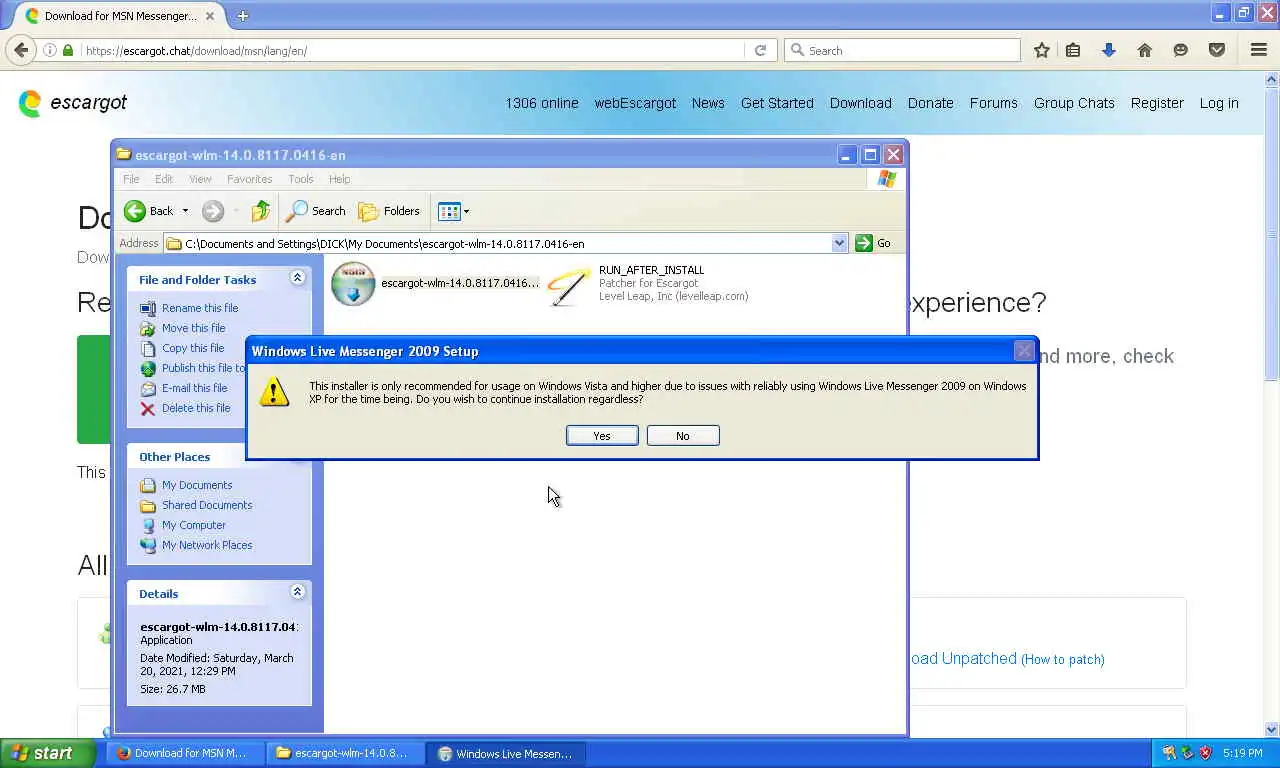Viewport: 1280px width, 768px height.
Task: Click Rename this file task
Action: pos(200,308)
